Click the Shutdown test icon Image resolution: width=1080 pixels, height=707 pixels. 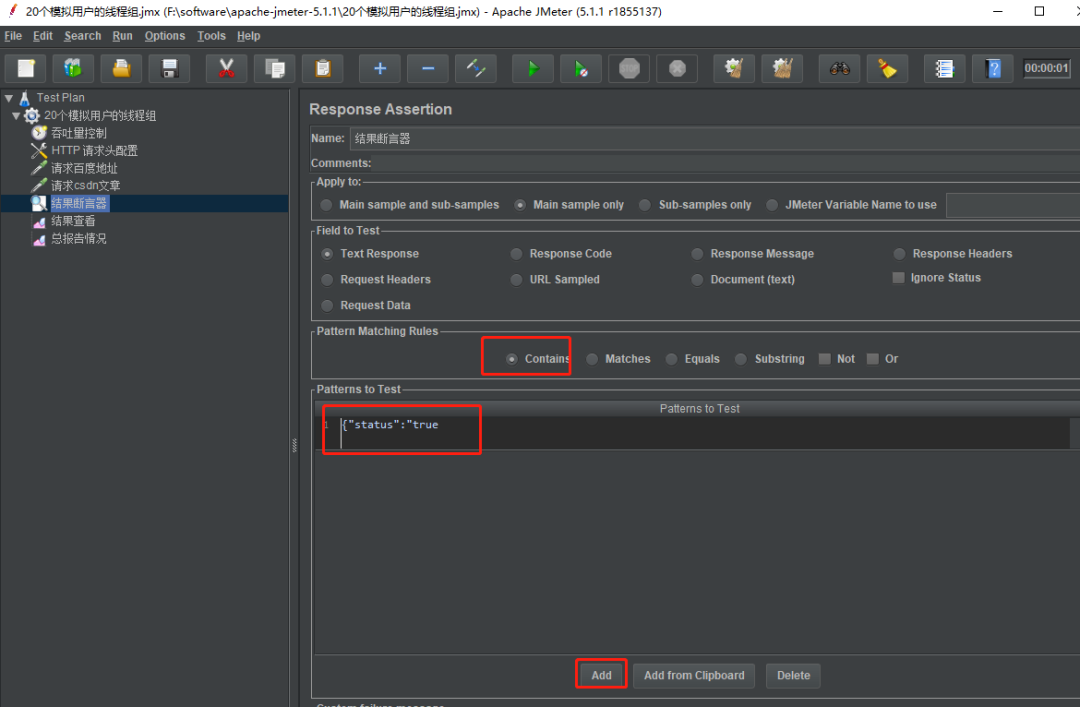pyautogui.click(x=677, y=68)
